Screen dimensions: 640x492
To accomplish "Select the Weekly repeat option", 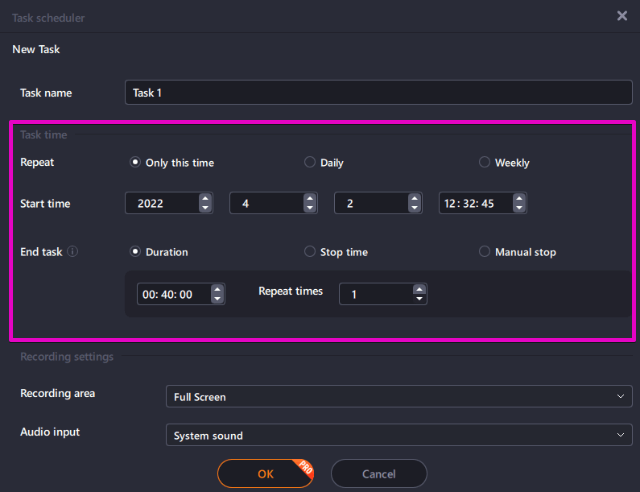I will [504, 163].
